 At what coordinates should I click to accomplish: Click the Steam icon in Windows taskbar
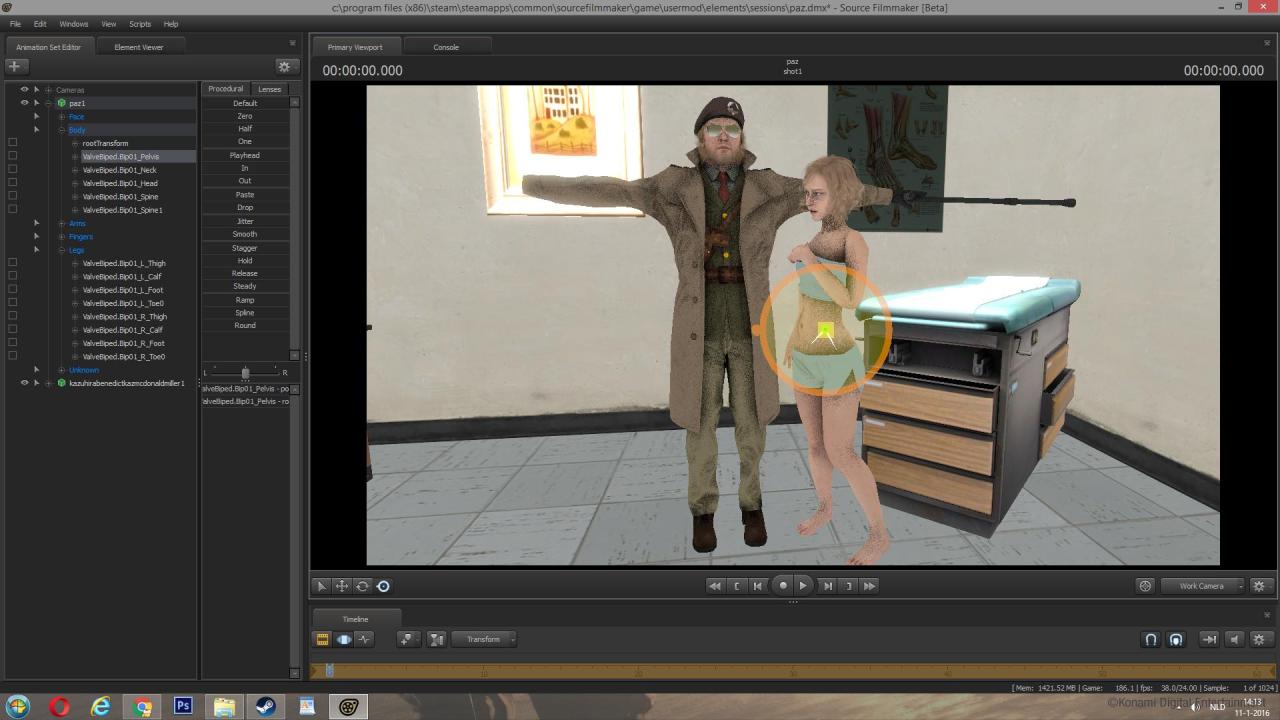266,706
